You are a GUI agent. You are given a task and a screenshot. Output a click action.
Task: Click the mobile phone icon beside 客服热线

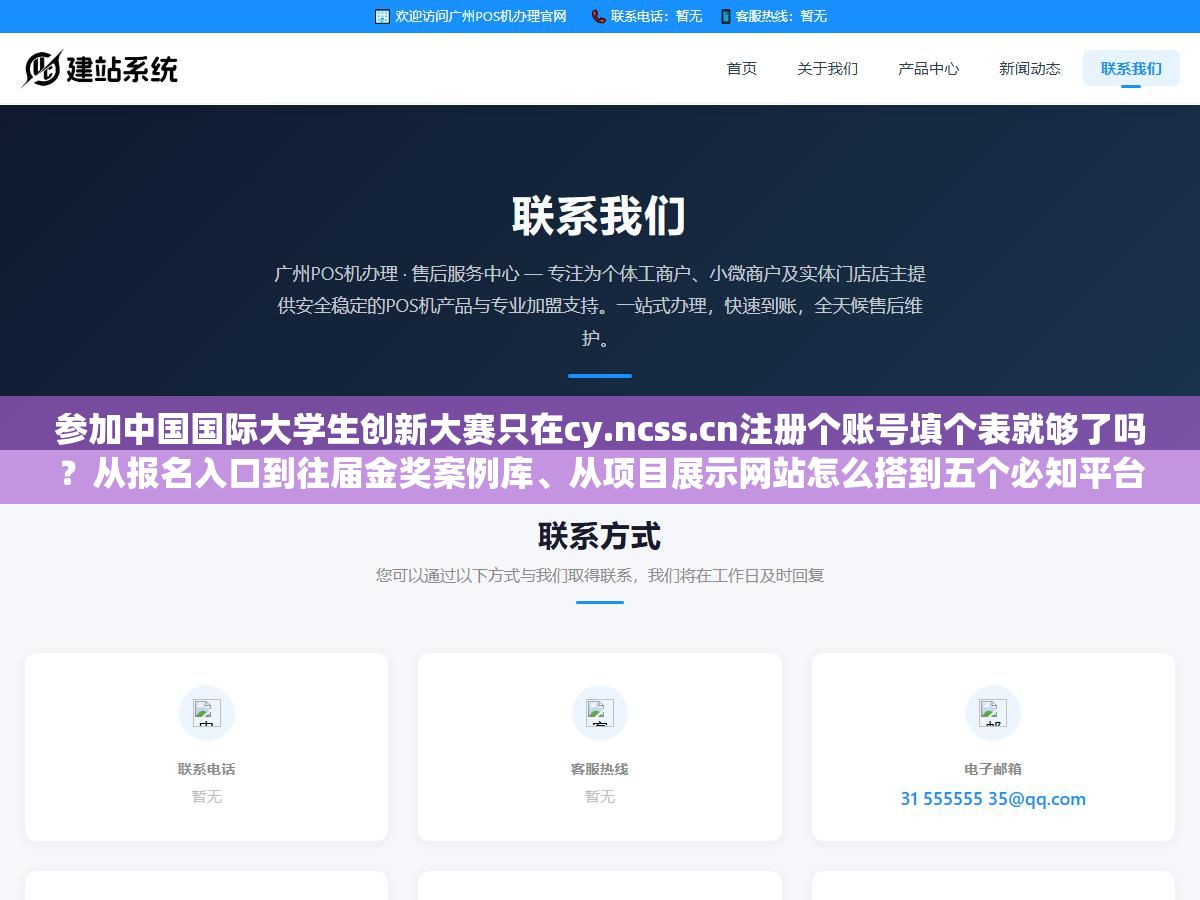point(725,16)
